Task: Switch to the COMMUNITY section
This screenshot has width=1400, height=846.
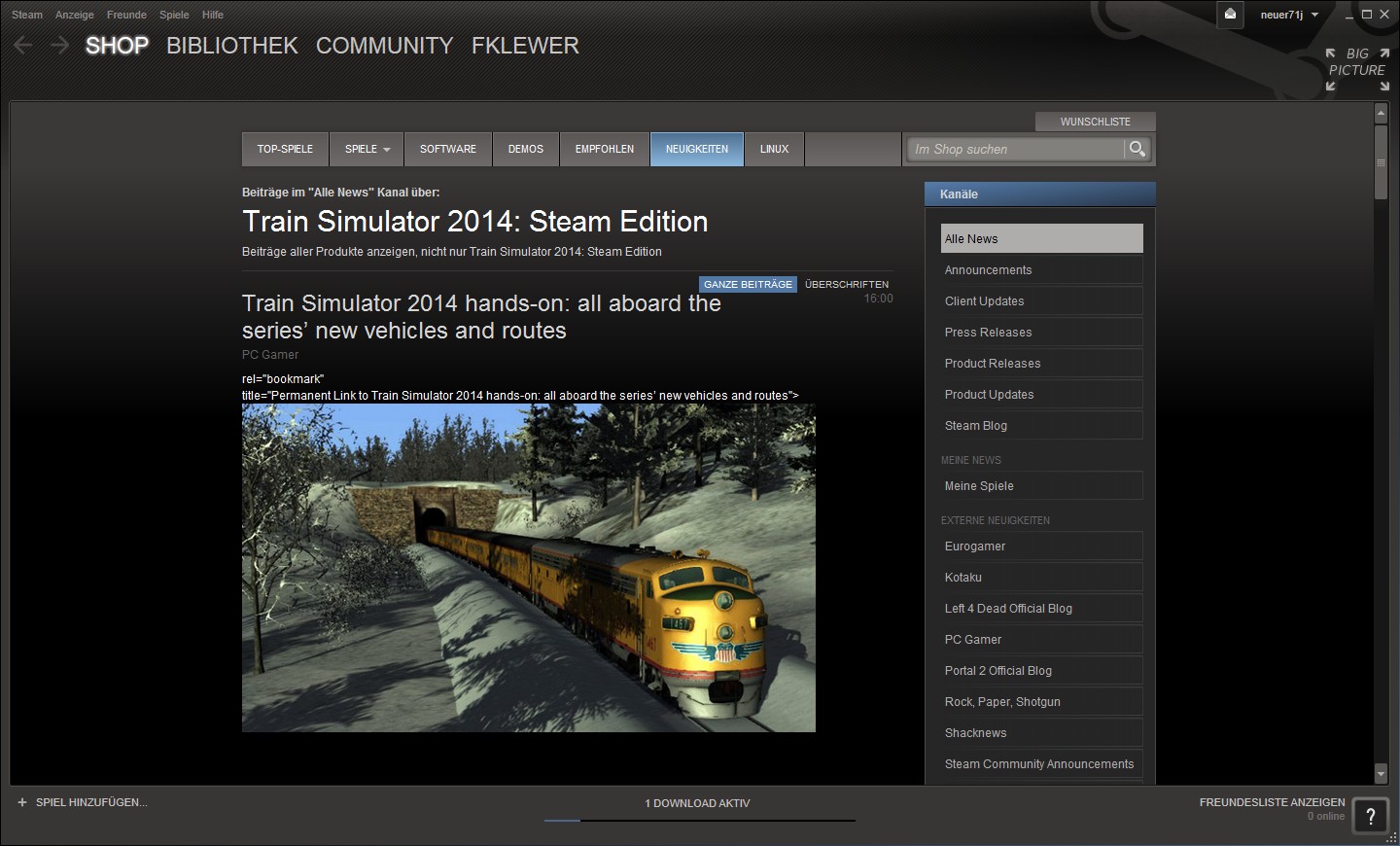Action: pos(385,46)
